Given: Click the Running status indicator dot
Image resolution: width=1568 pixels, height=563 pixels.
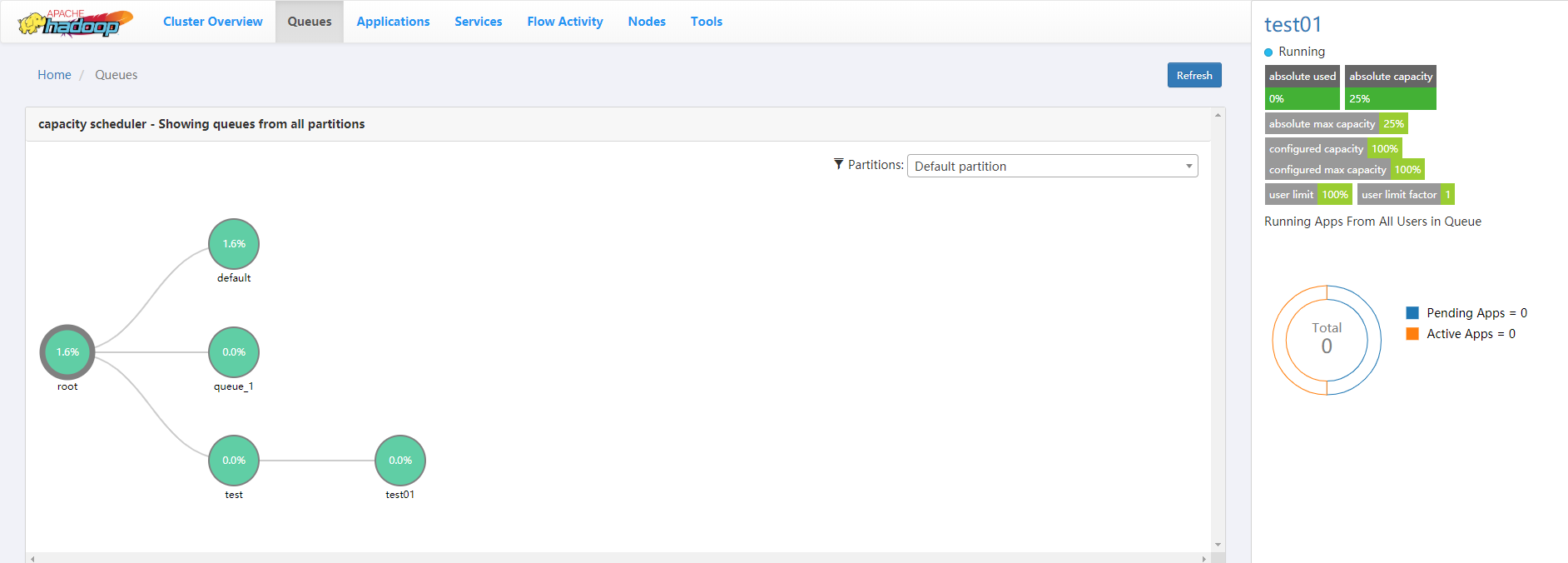Looking at the screenshot, I should pos(1268,52).
